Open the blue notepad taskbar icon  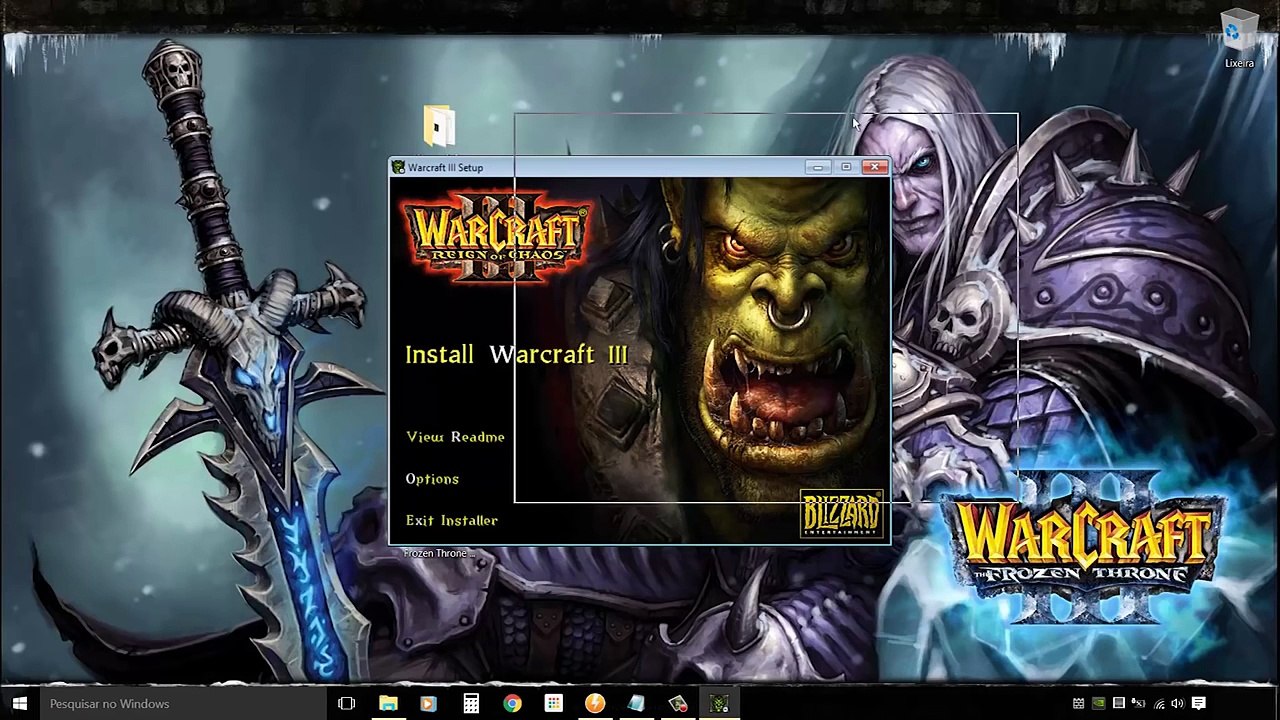[636, 703]
